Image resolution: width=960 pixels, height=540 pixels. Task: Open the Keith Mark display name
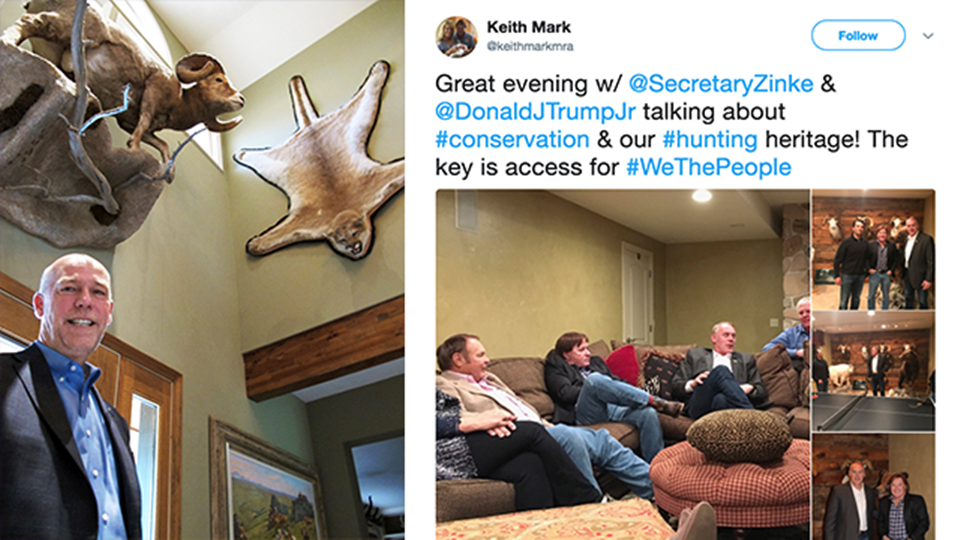[x=528, y=27]
